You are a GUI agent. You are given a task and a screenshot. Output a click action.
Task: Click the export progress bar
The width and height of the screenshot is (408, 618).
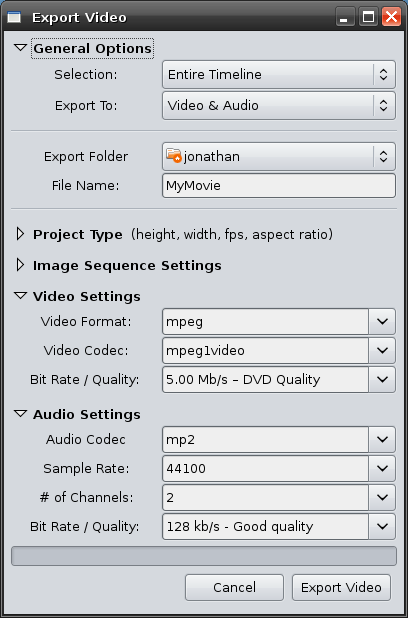point(204,556)
